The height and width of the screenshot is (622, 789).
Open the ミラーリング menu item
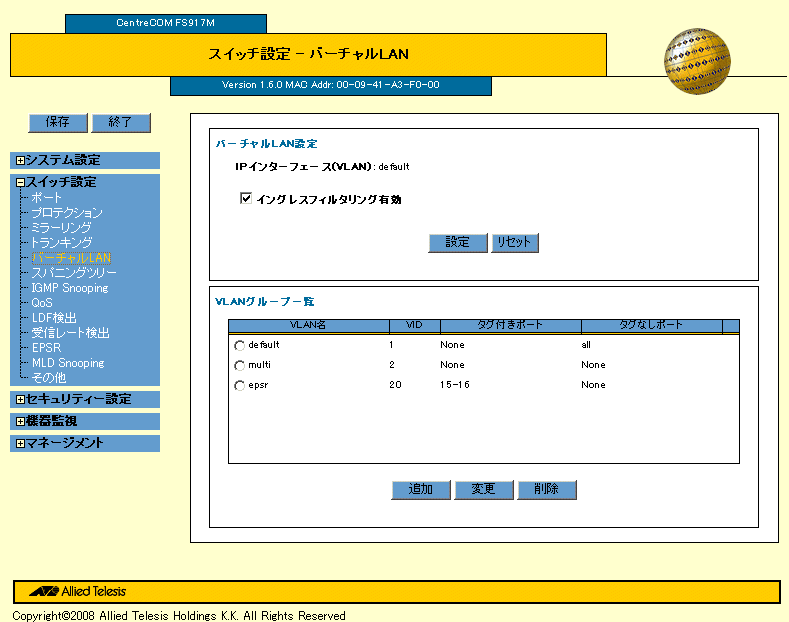(x=61, y=227)
